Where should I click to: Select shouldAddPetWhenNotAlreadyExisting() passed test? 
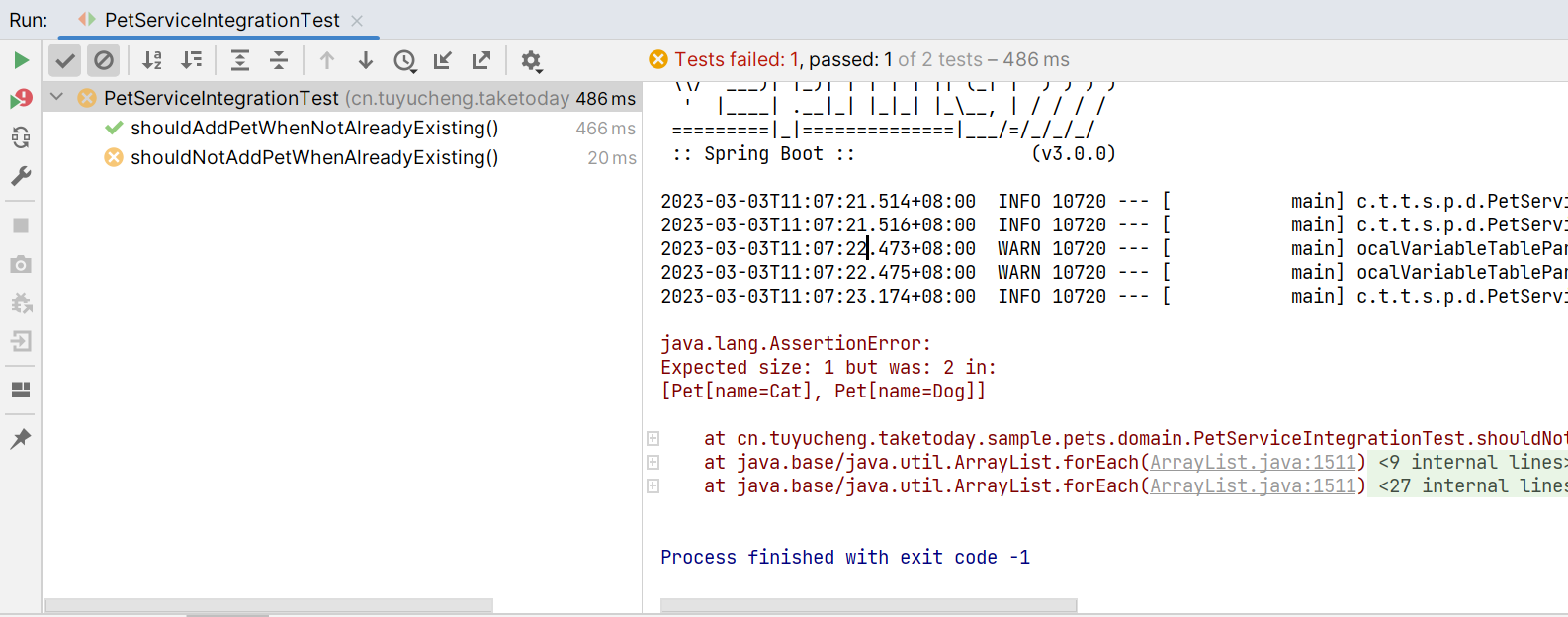(314, 128)
